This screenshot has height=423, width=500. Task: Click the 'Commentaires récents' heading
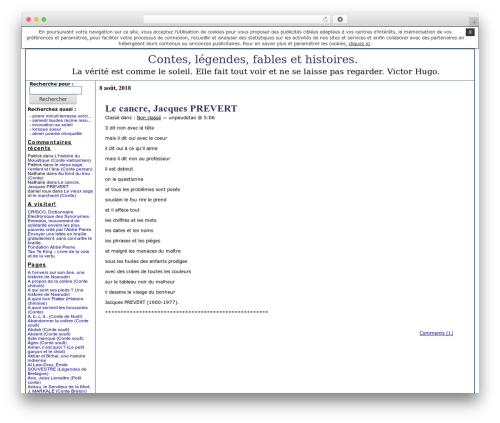tap(50, 145)
